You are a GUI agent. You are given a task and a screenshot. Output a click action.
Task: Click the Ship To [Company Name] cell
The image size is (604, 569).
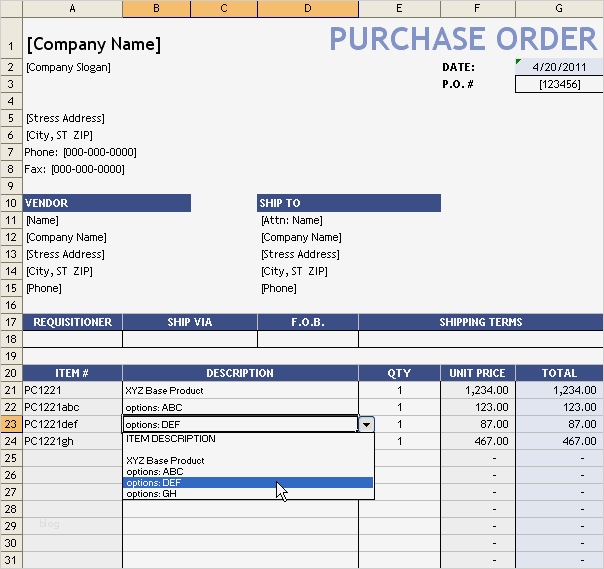click(301, 237)
